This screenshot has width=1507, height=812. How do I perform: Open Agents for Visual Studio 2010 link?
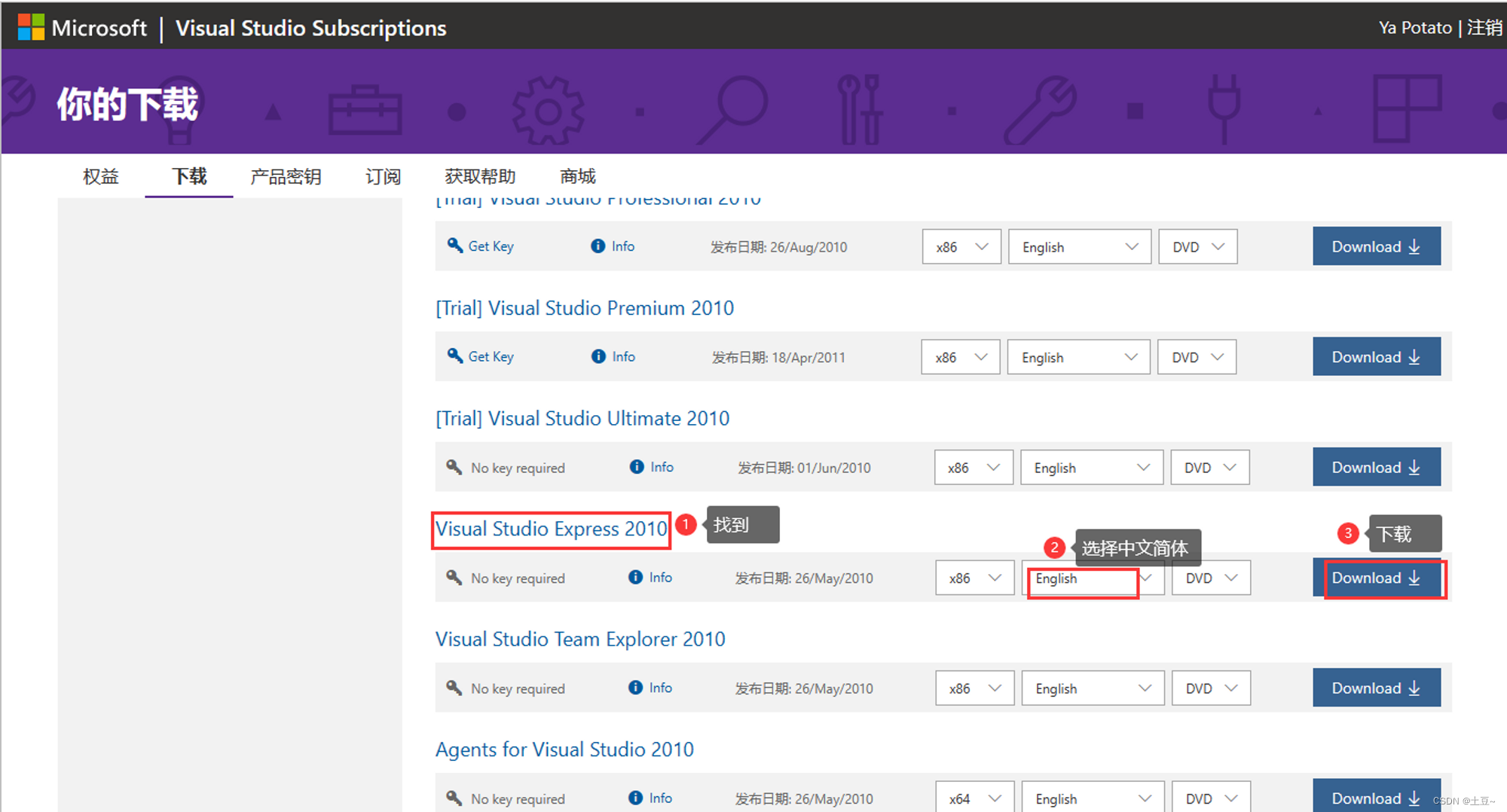point(564,749)
